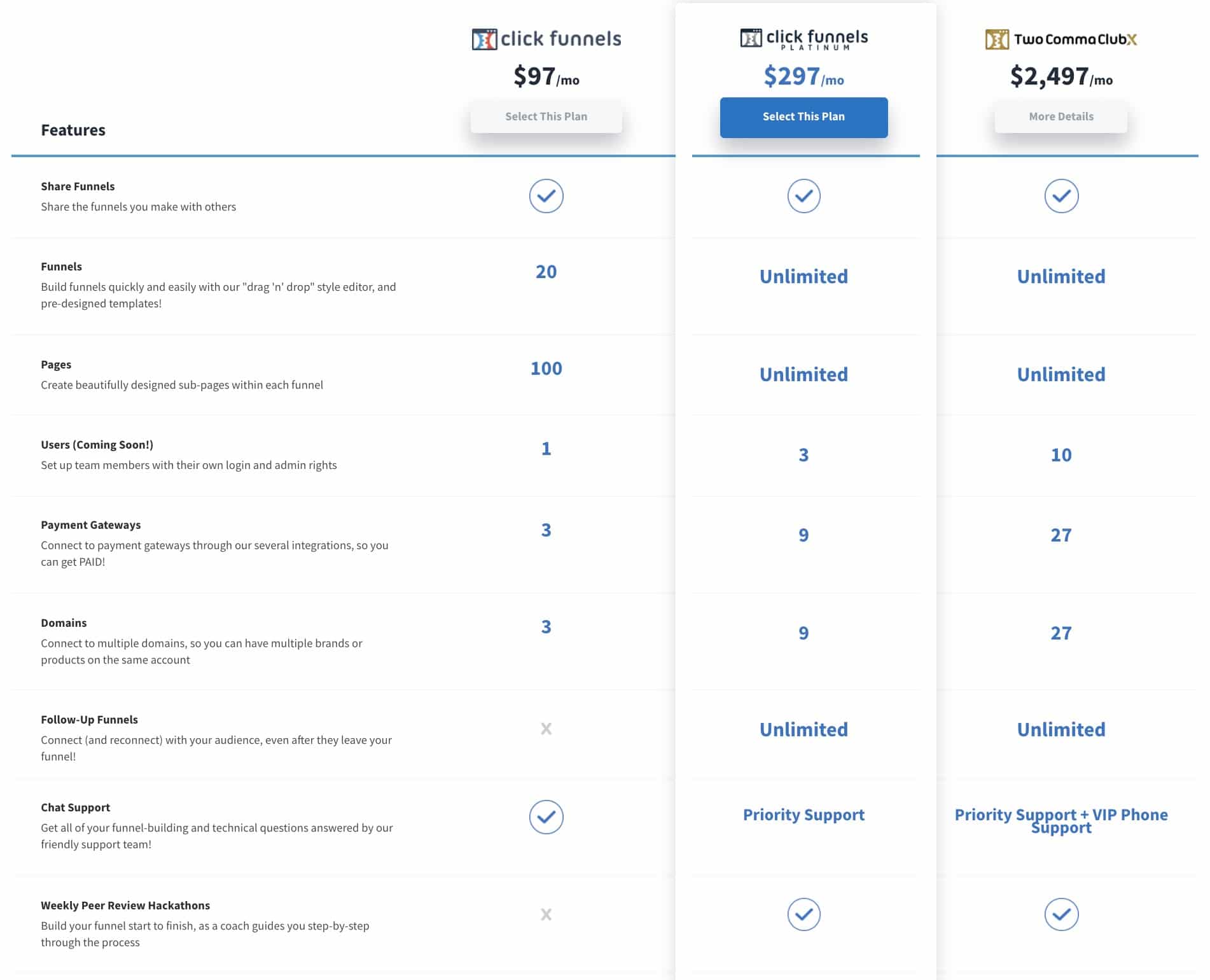Click Share Funnels checkmark in Two Comma Club X column
1210x980 pixels.
(x=1061, y=196)
